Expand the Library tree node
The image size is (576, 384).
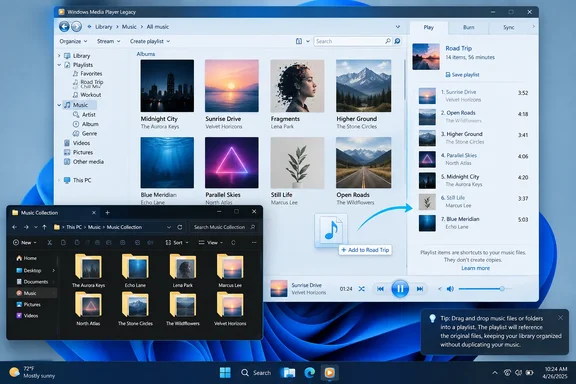point(59,56)
